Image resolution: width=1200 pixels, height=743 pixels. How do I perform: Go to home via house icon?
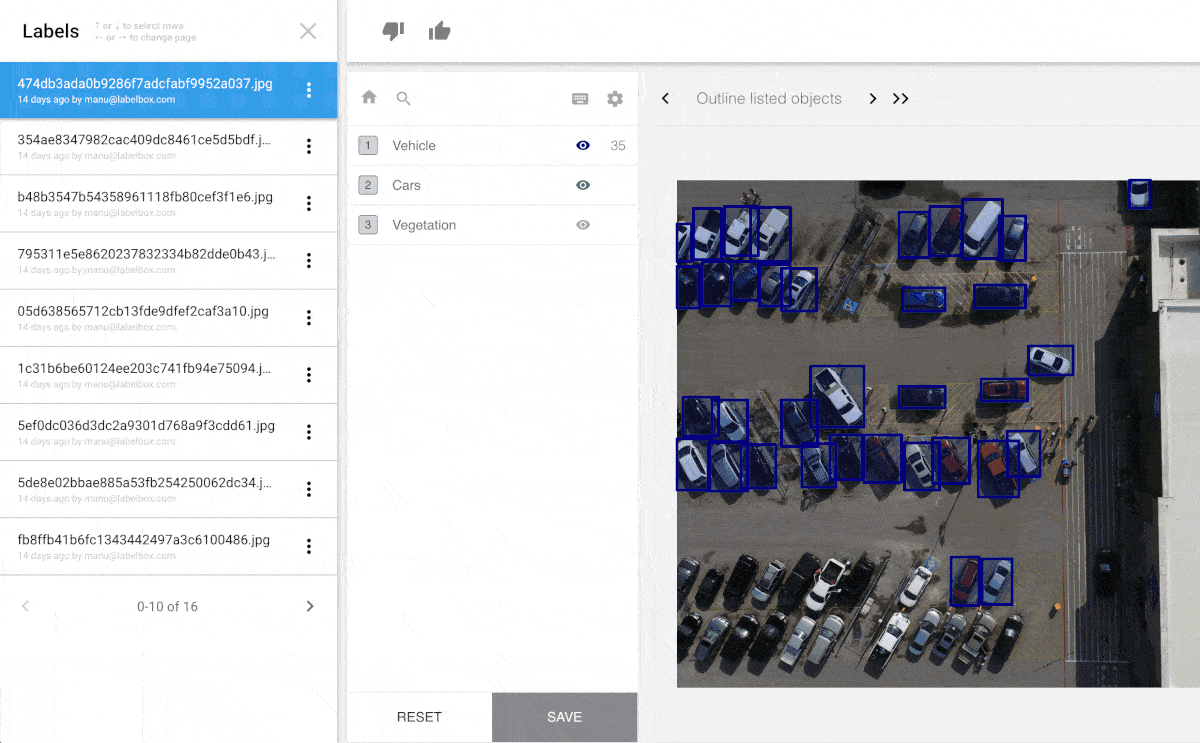pos(369,98)
